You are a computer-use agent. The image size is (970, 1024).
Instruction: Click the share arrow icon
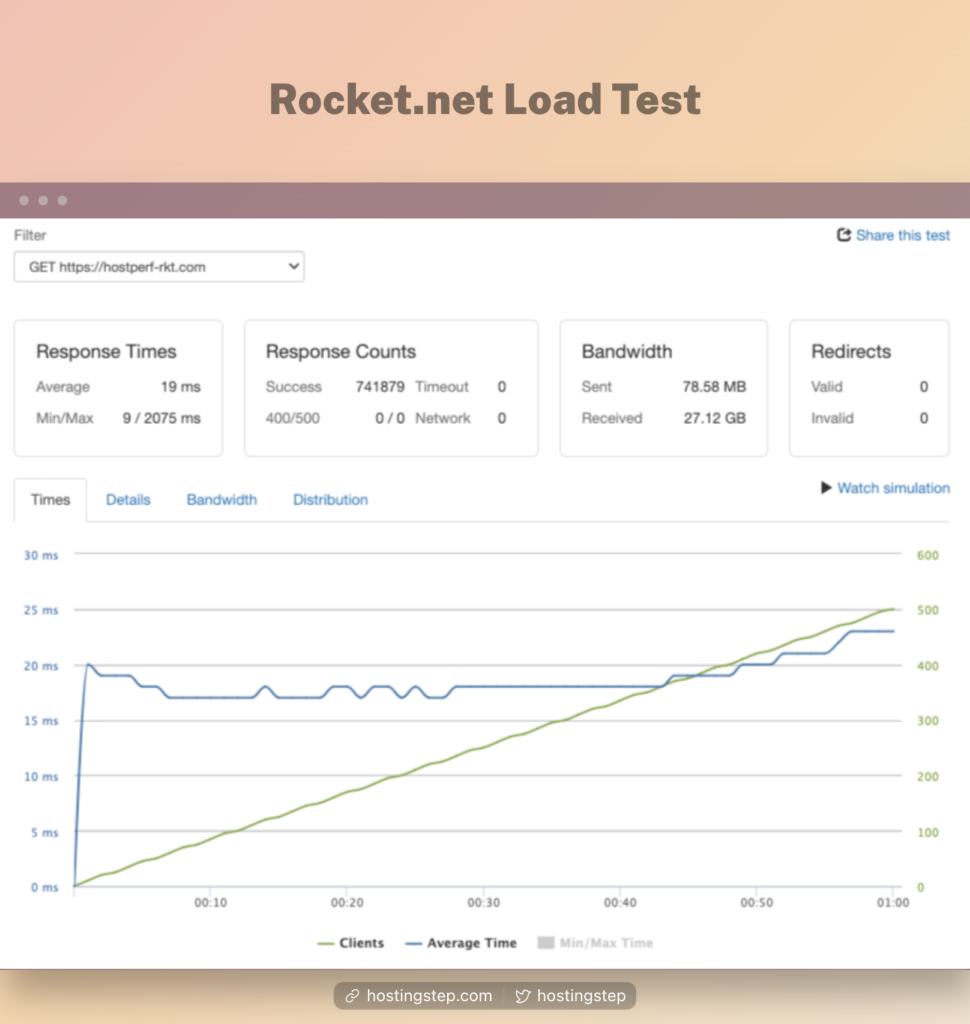[844, 234]
